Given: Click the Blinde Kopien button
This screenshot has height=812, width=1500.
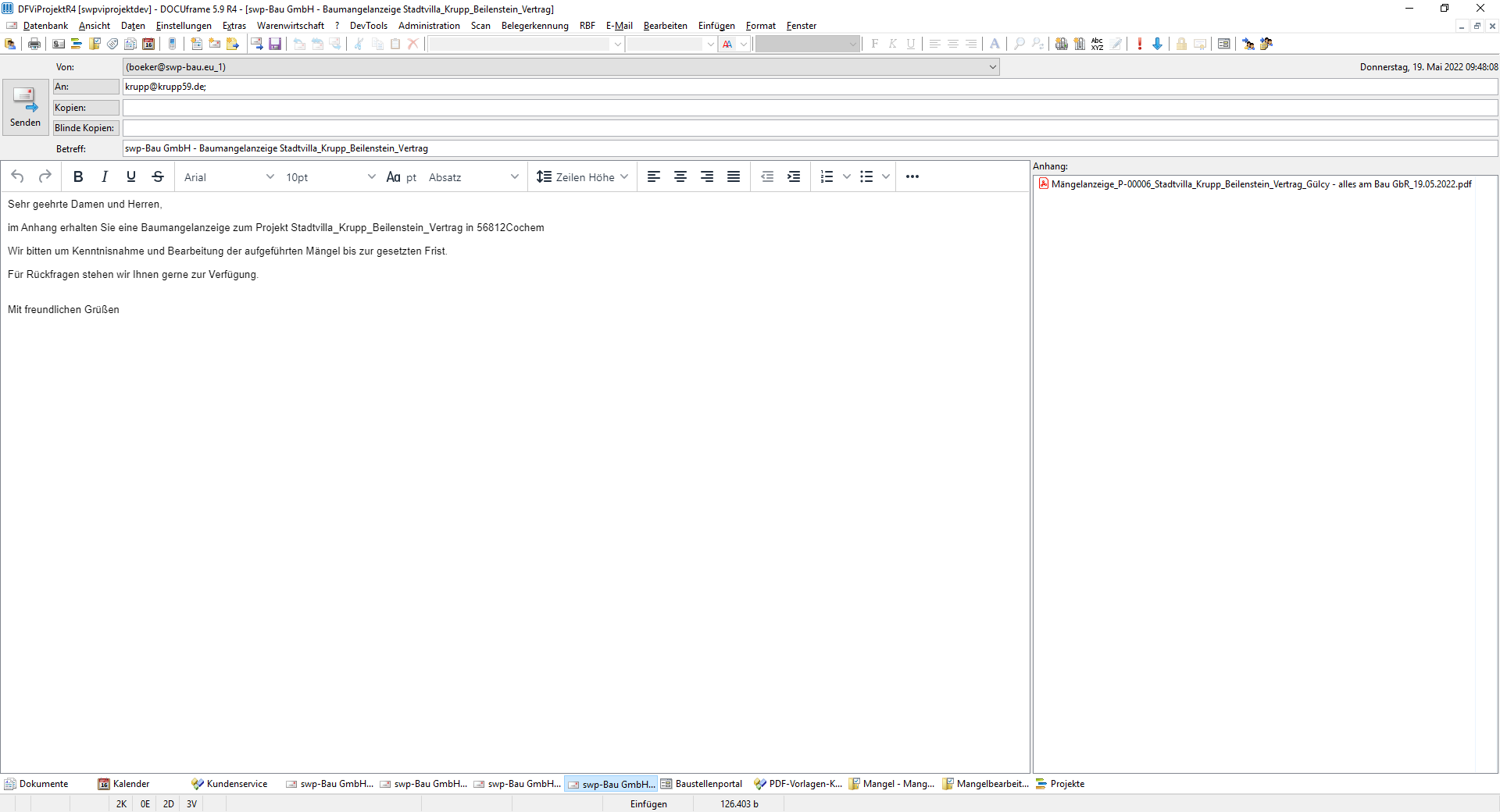Looking at the screenshot, I should (86, 128).
